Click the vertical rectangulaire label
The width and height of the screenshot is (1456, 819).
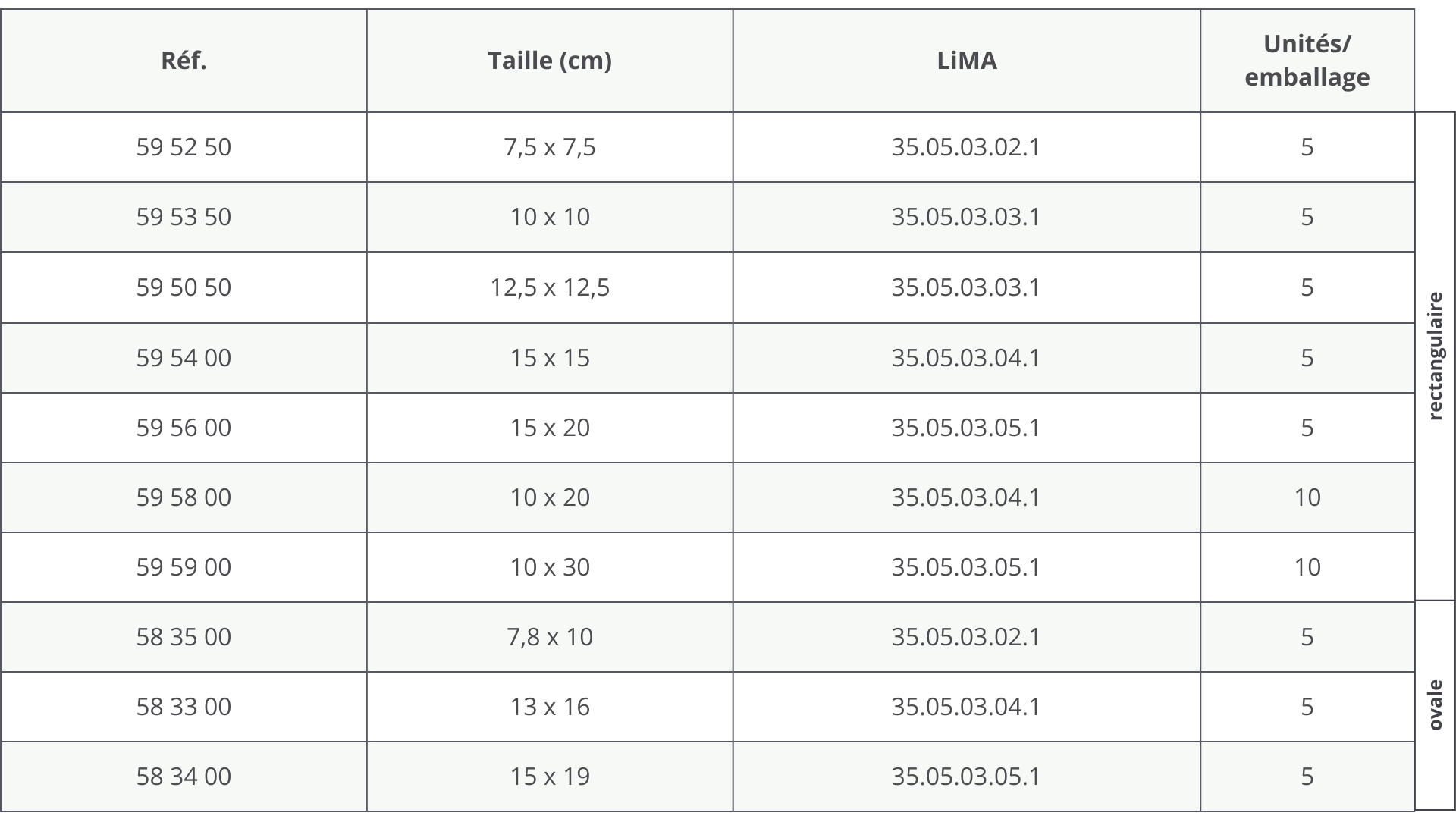tap(1435, 356)
